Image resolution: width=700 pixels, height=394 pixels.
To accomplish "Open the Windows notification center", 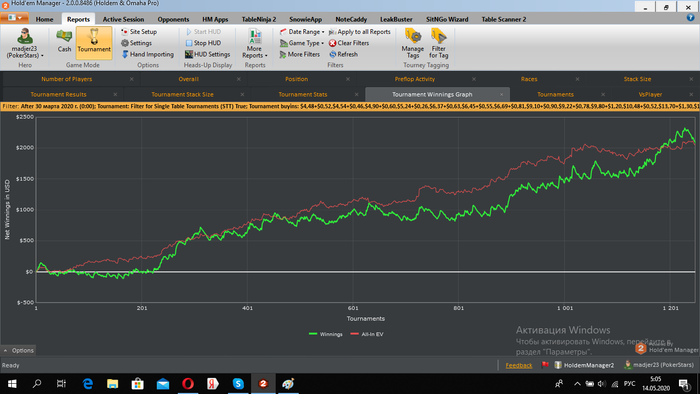I will (684, 384).
